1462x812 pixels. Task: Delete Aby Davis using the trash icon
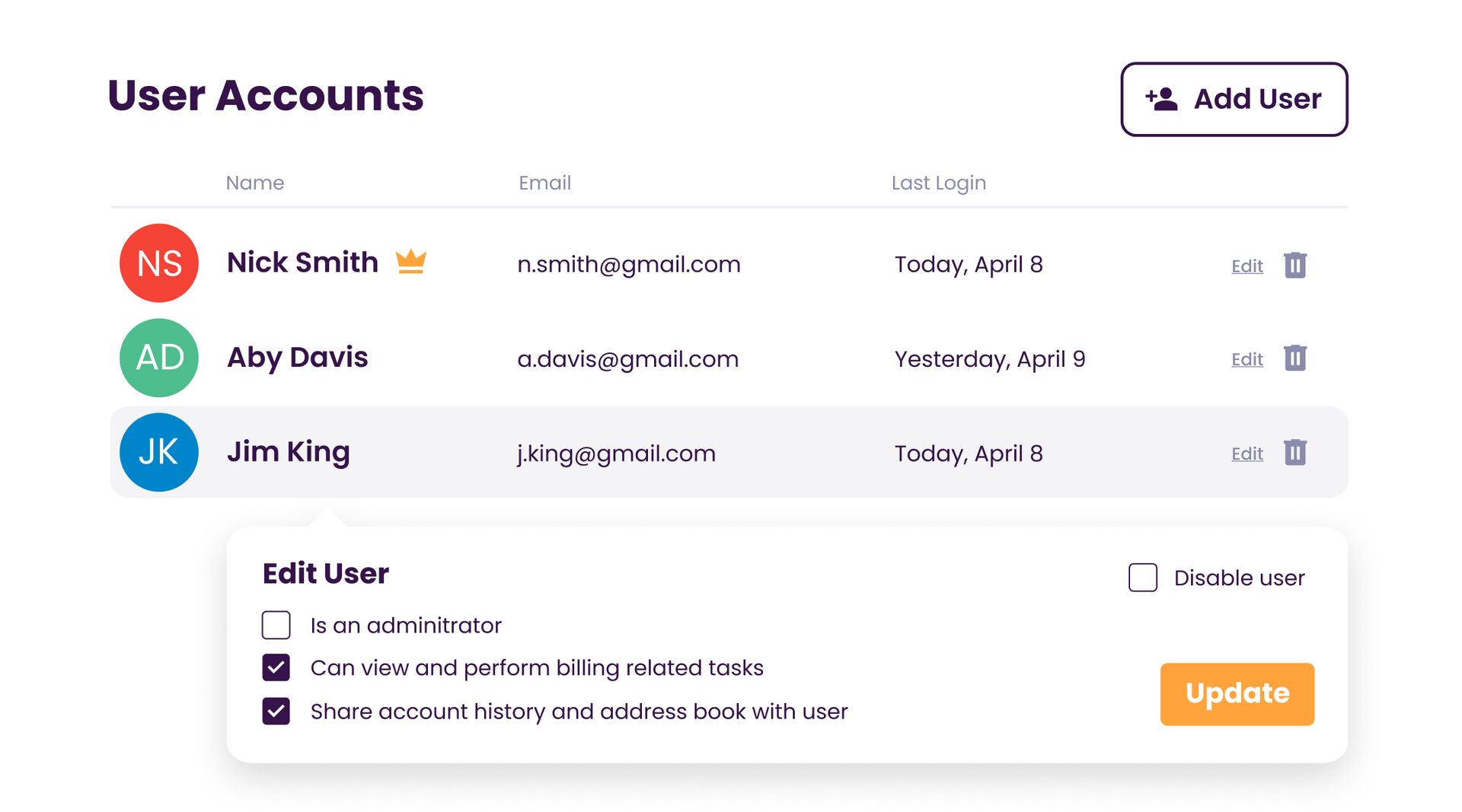point(1295,358)
